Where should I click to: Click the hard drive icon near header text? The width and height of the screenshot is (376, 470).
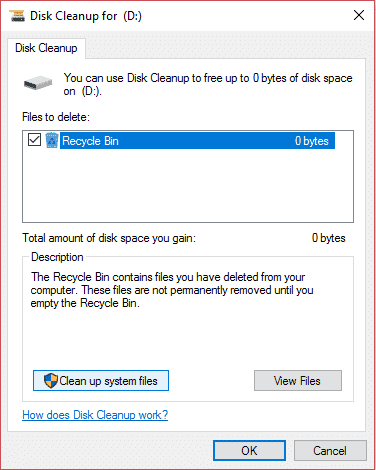[38, 83]
